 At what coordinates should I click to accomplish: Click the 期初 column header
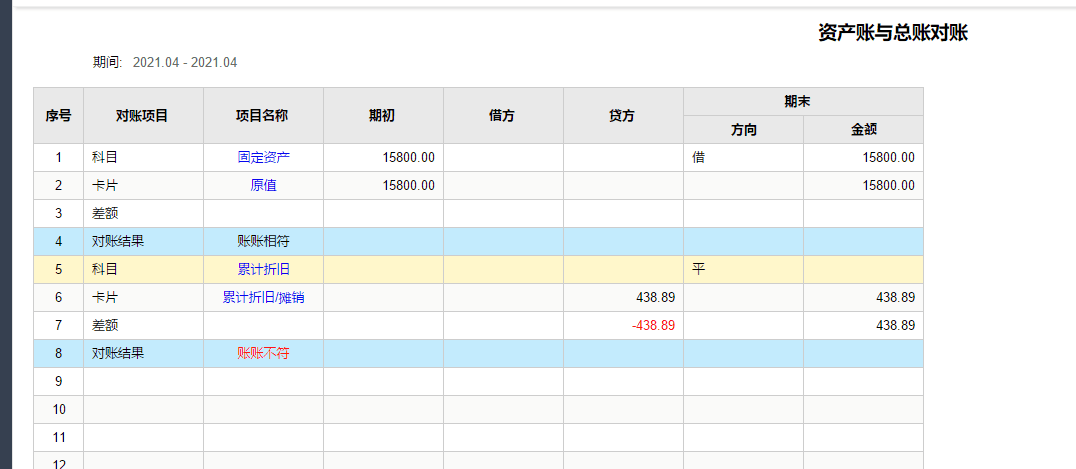coord(384,115)
